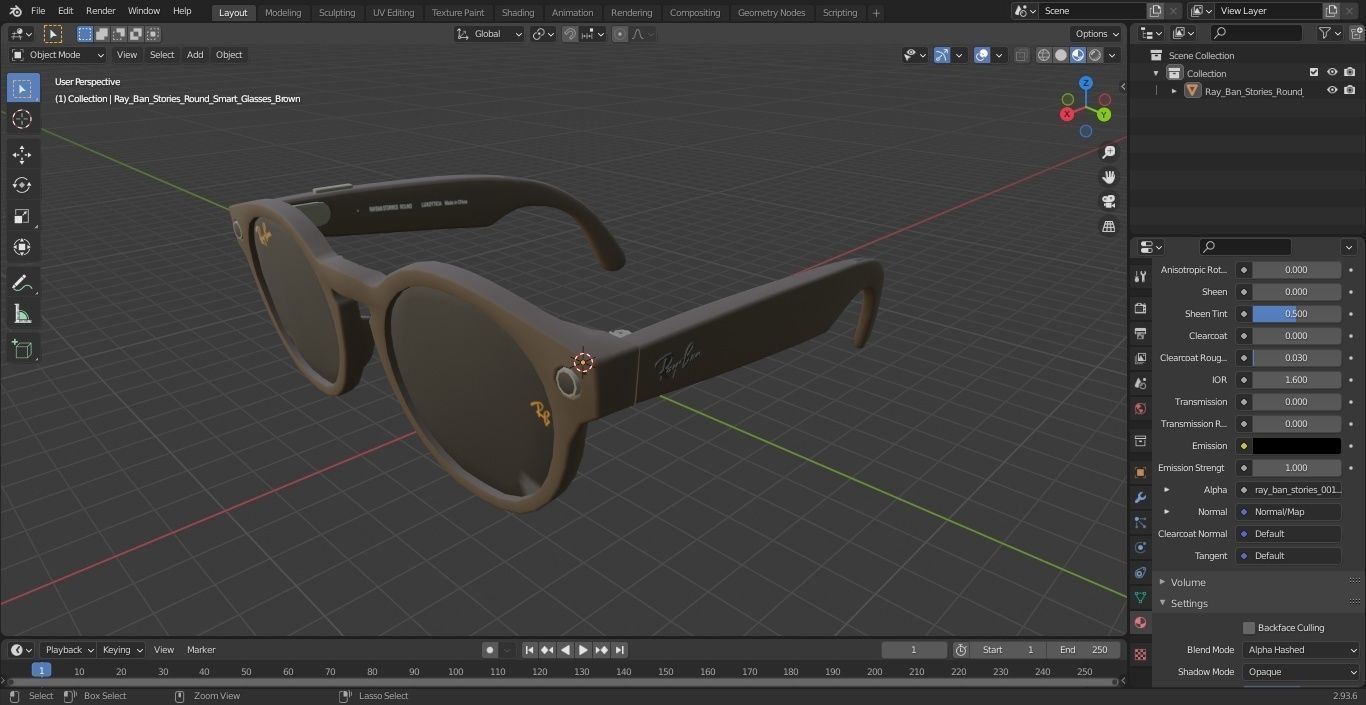1366x705 pixels.
Task: Play the animation forward
Action: click(583, 650)
